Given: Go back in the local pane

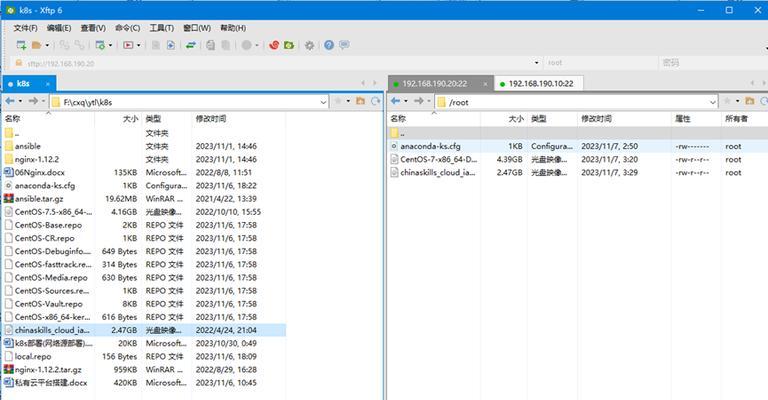Looking at the screenshot, I should point(10,101).
